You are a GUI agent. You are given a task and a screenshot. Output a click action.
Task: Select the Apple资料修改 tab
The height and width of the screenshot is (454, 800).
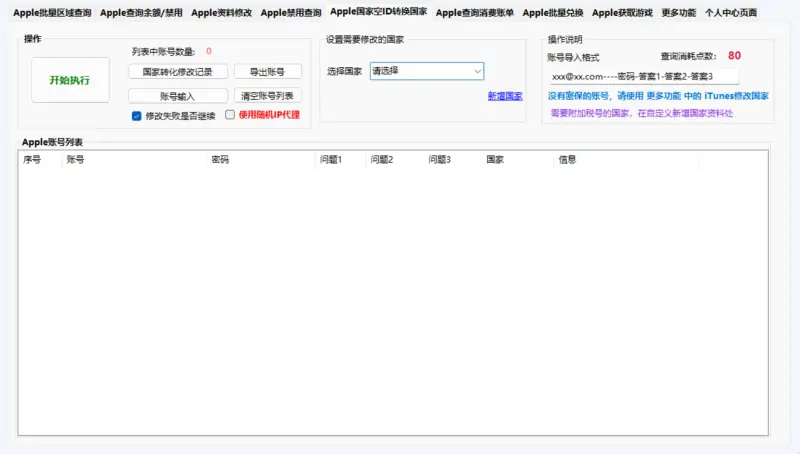click(221, 13)
